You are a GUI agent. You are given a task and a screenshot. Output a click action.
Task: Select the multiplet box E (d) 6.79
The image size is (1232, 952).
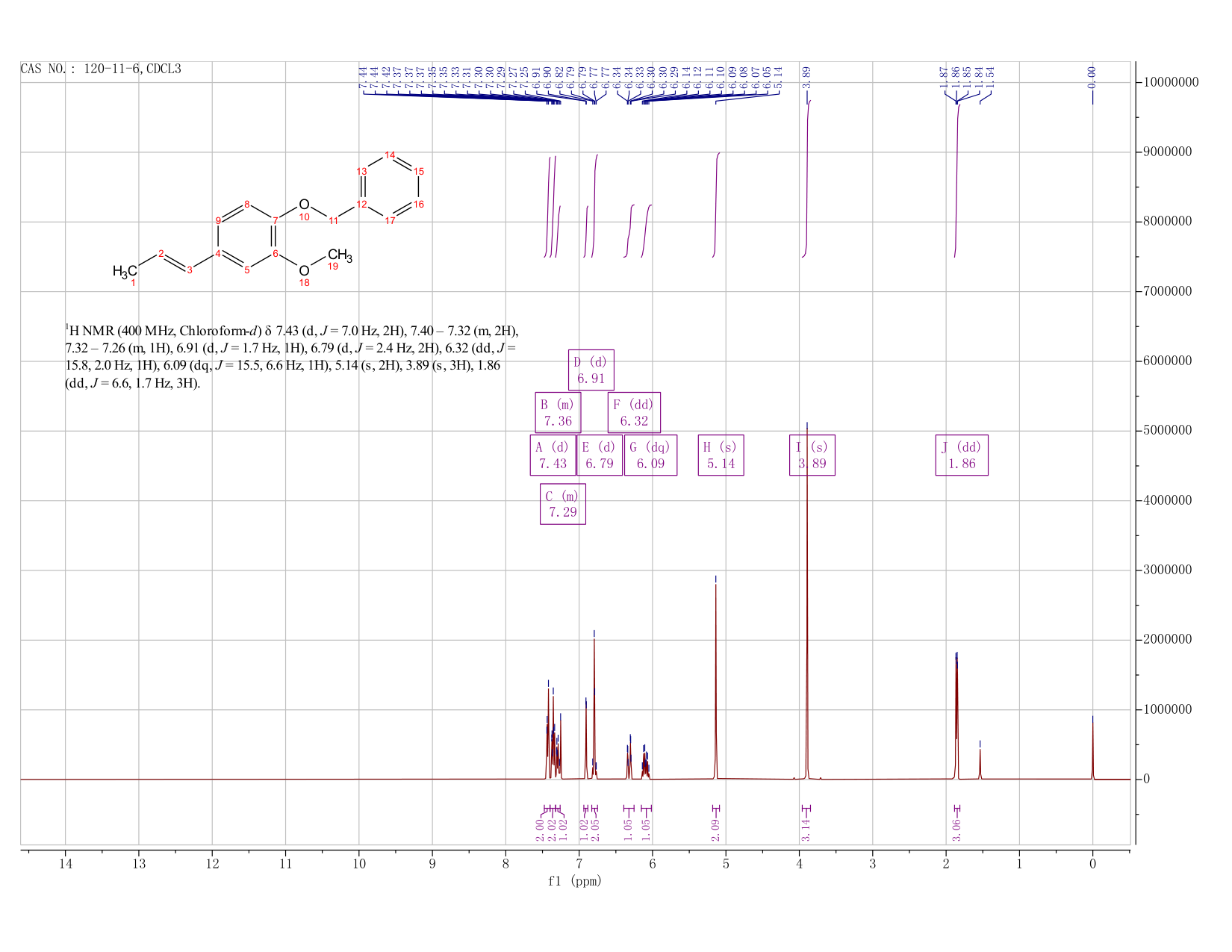[600, 455]
